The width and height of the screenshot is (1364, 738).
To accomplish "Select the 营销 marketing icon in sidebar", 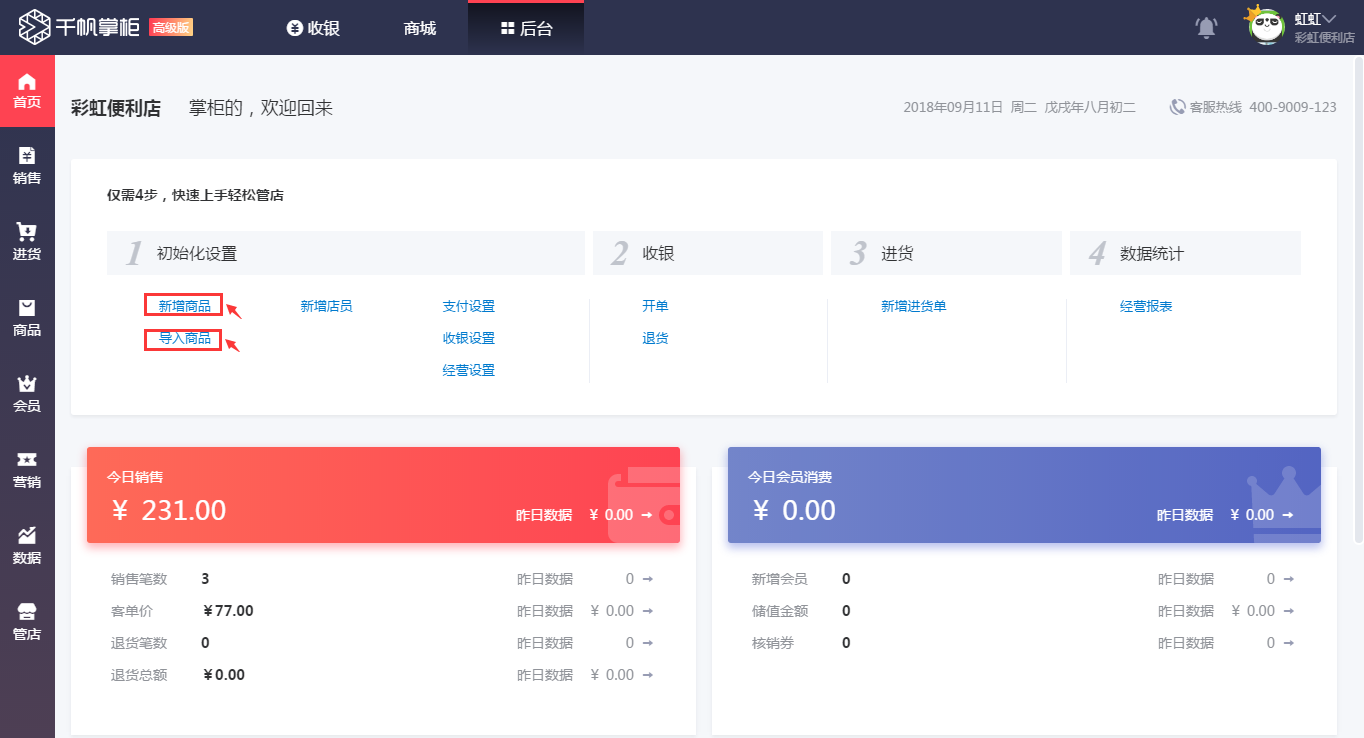I will (27, 463).
